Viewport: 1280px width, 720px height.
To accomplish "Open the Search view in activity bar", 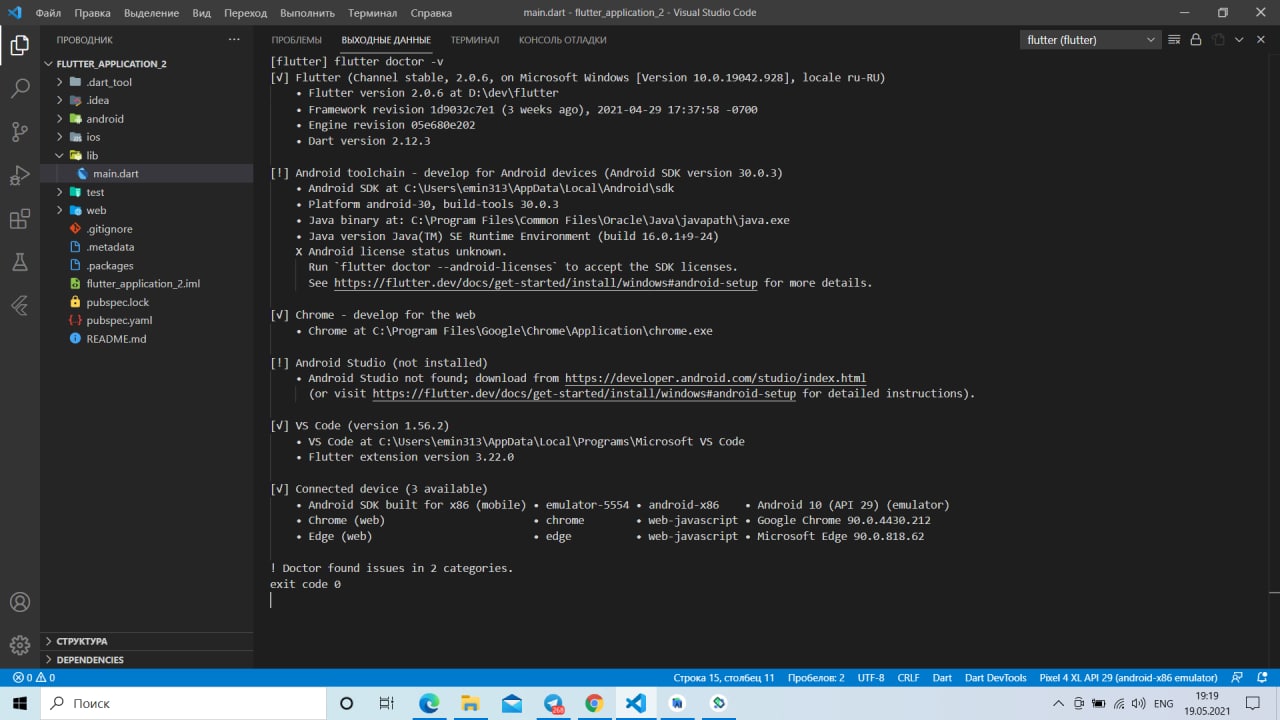I will (20, 88).
